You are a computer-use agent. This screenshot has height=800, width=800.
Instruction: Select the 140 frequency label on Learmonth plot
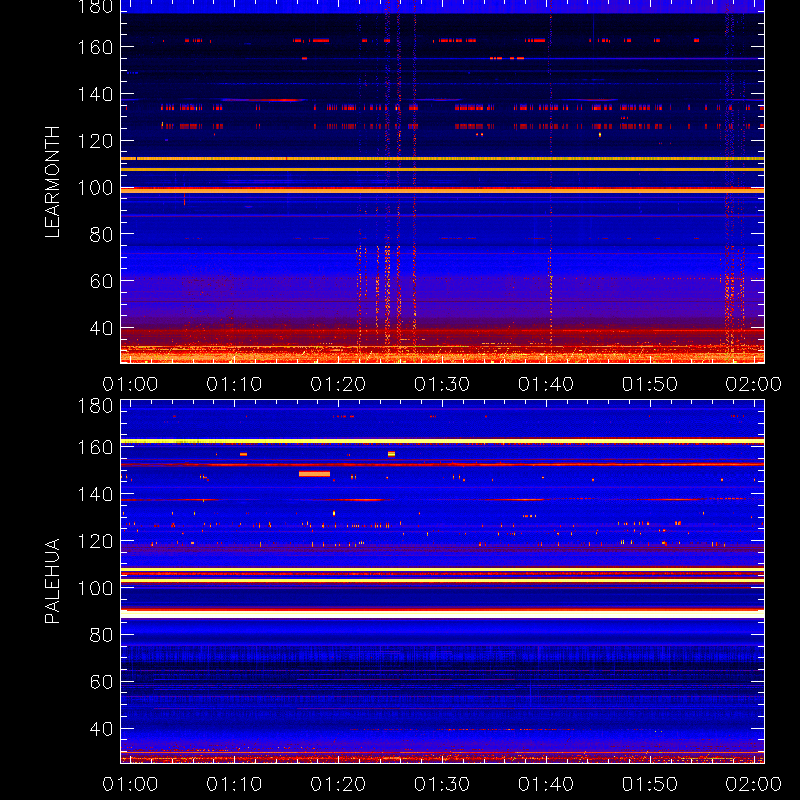click(x=95, y=94)
